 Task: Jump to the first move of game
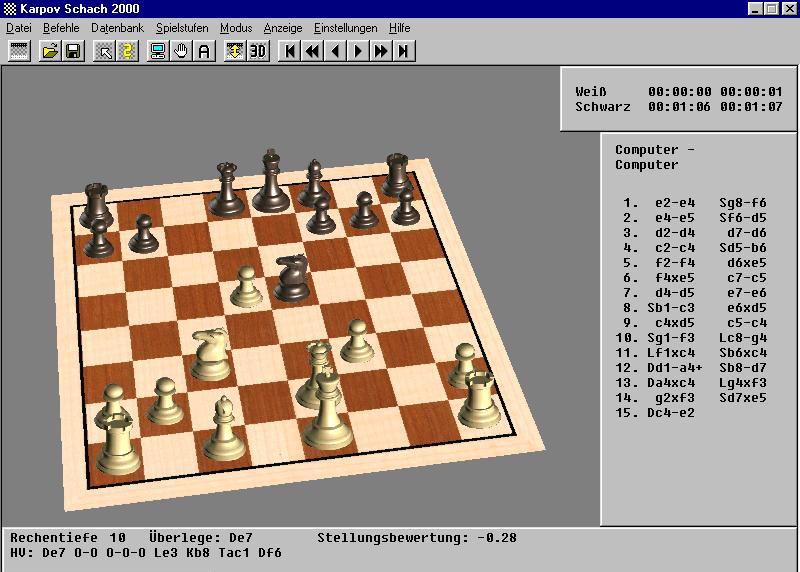[289, 50]
